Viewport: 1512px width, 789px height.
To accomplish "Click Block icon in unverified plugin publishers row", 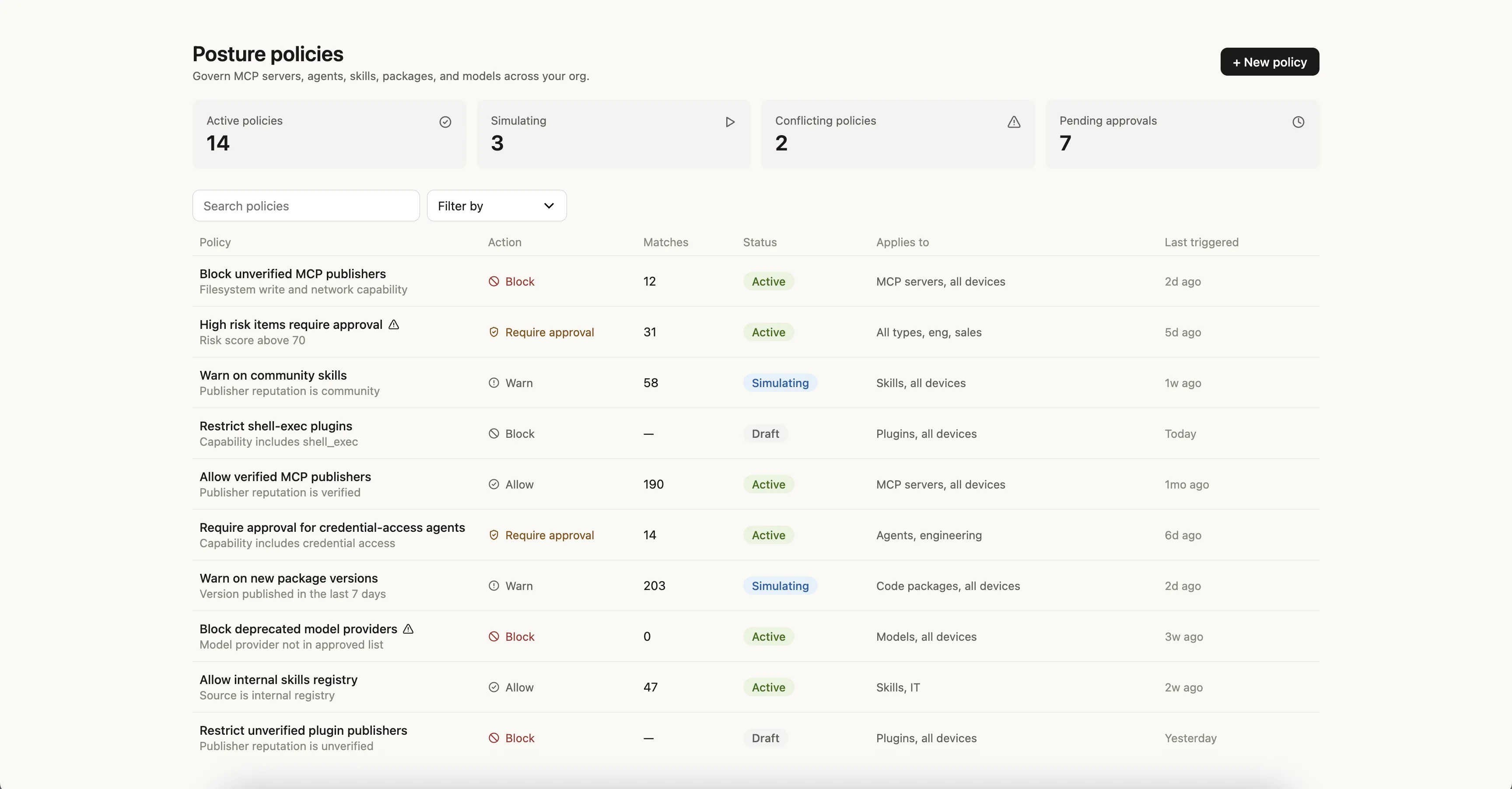I will click(493, 738).
